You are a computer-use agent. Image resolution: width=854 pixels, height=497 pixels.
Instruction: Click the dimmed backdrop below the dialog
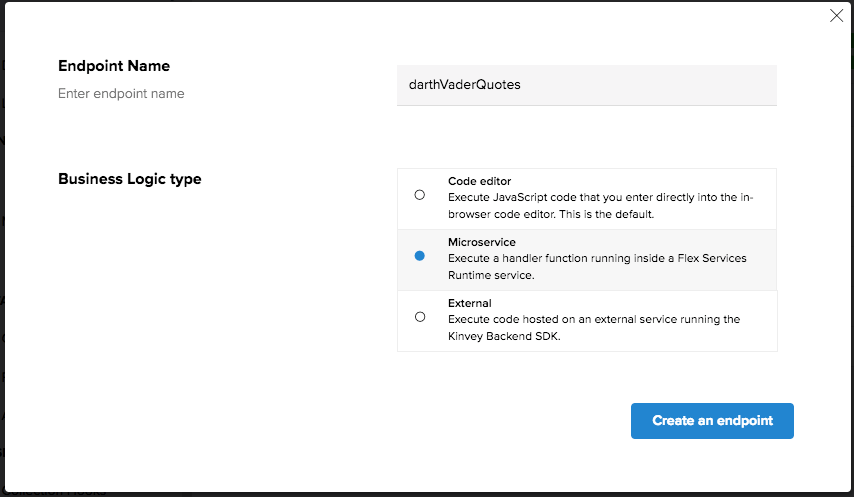point(400,493)
